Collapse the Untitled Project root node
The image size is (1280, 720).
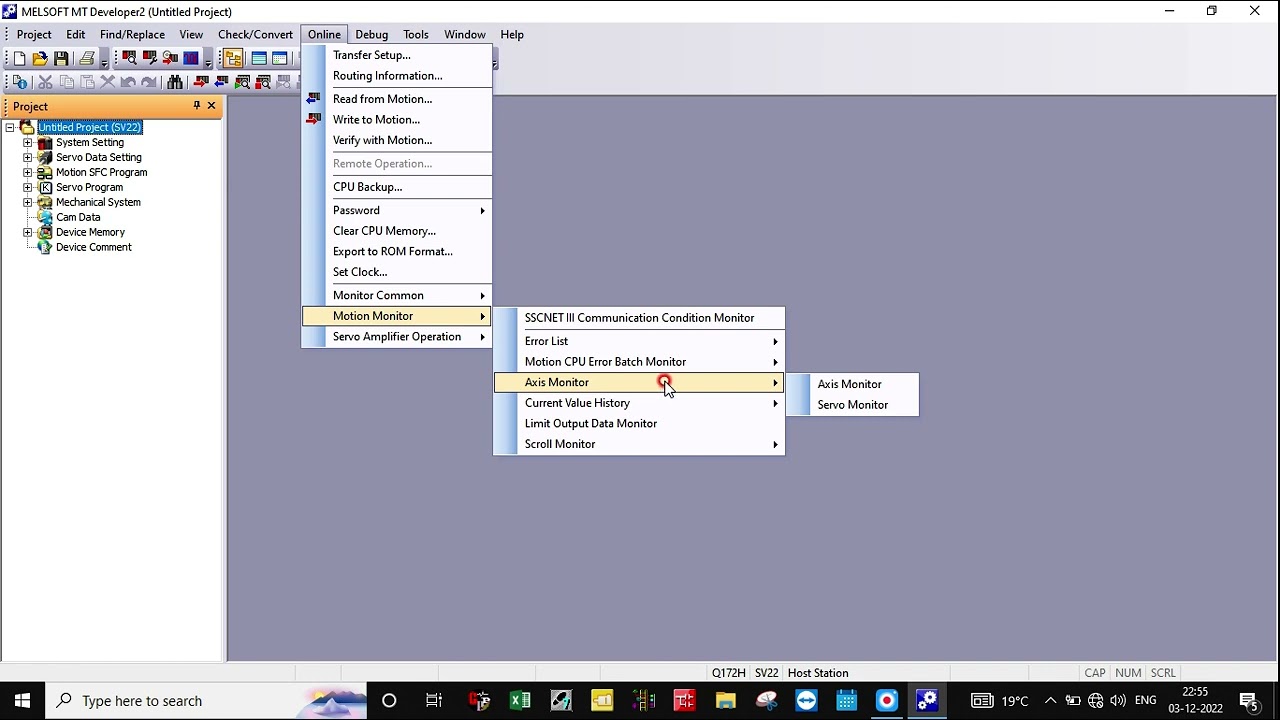pos(10,127)
